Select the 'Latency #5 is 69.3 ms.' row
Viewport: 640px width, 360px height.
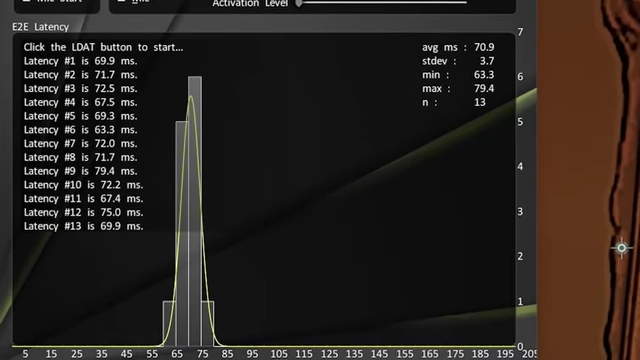click(80, 116)
